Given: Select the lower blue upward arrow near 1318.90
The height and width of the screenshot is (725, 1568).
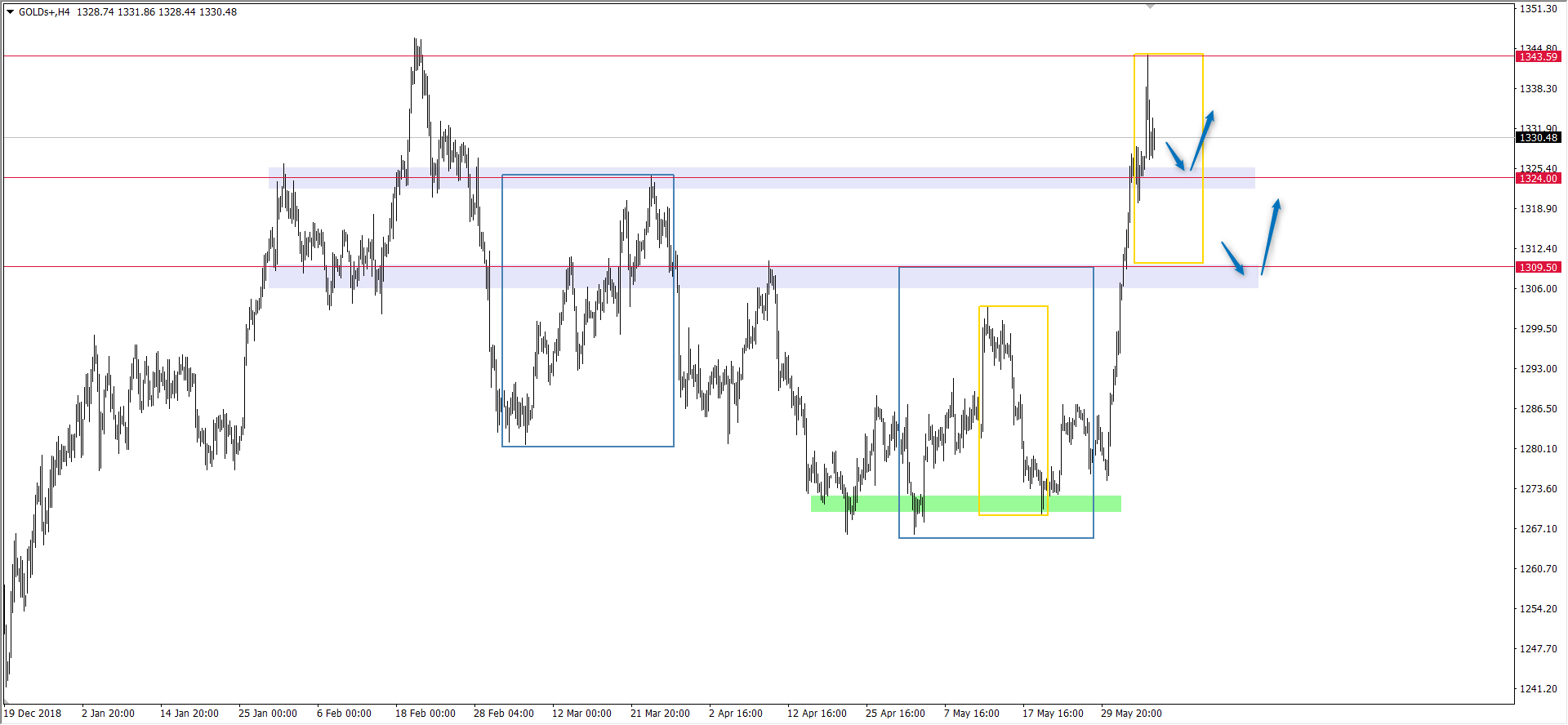Looking at the screenshot, I should tap(1271, 236).
